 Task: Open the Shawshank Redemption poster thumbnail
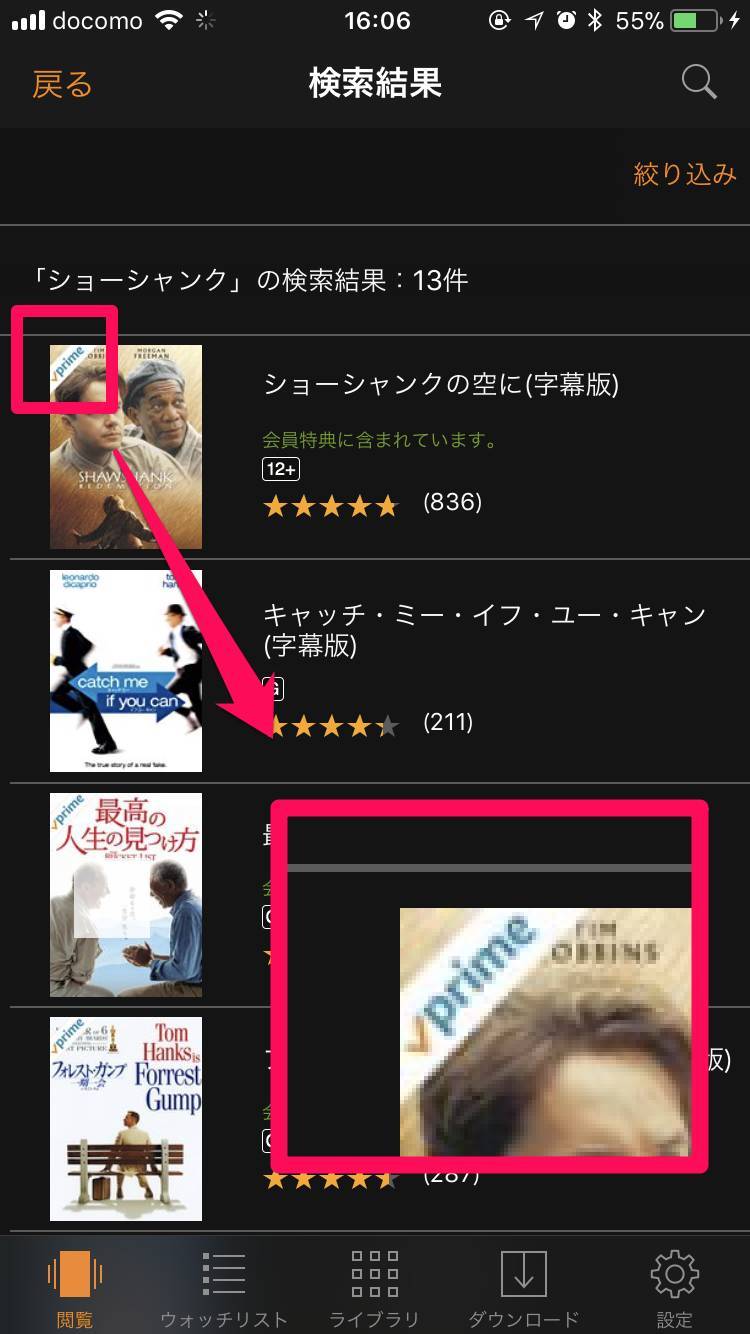126,447
